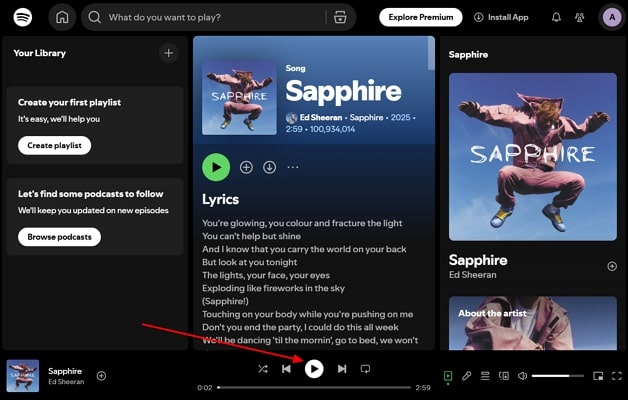The image size is (628, 400).
Task: Go to Home via house icon
Action: click(x=62, y=17)
